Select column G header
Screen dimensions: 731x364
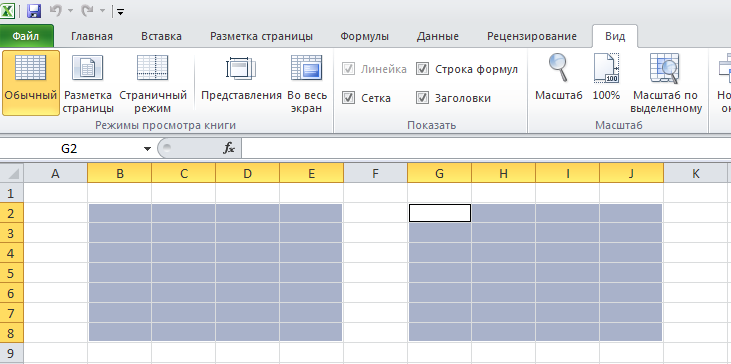(x=439, y=173)
